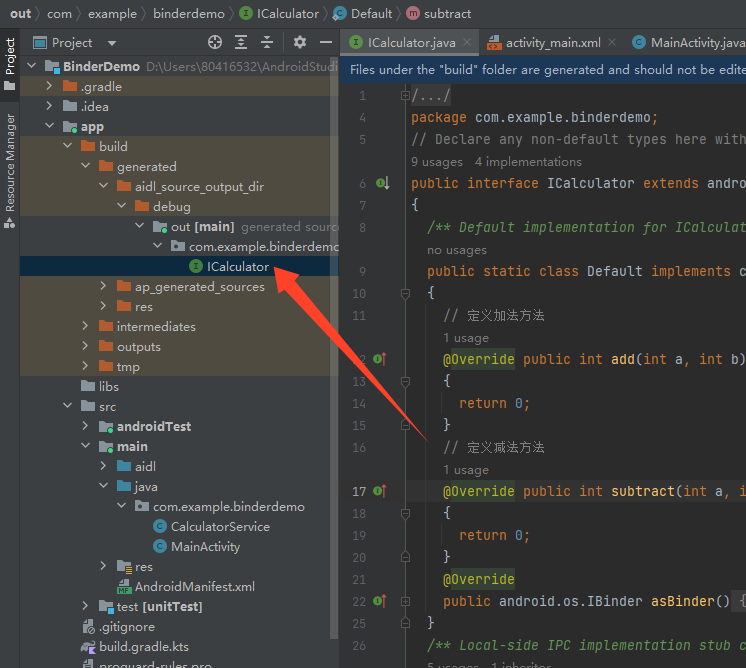Expand the intermediates folder
746x668 pixels.
[86, 325]
